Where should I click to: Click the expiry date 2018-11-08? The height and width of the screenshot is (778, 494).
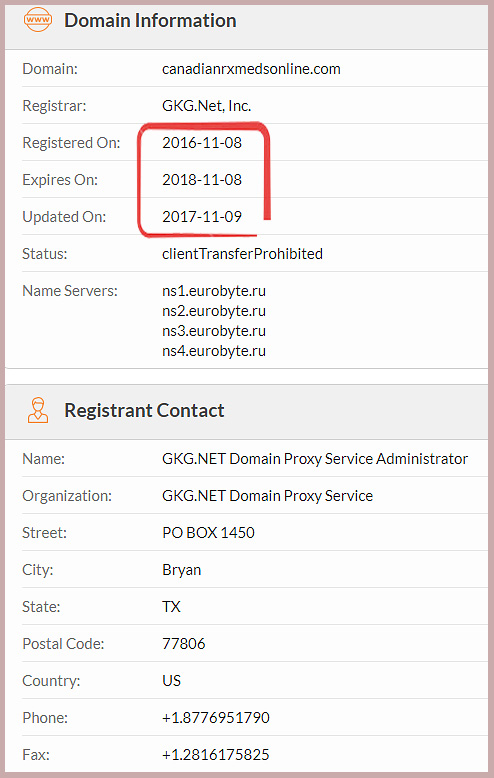[x=202, y=180]
